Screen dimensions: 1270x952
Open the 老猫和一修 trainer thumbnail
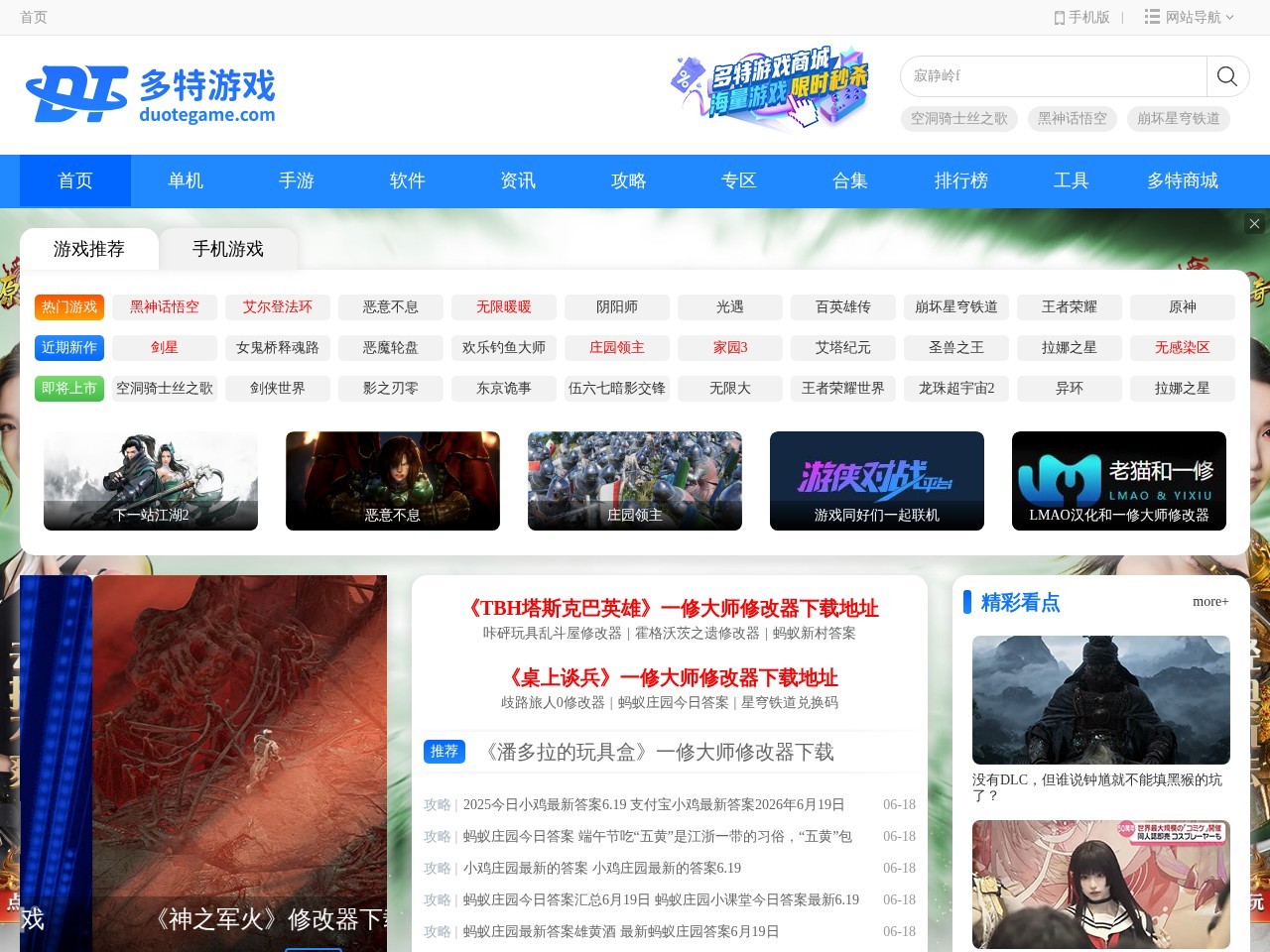[x=1119, y=481]
